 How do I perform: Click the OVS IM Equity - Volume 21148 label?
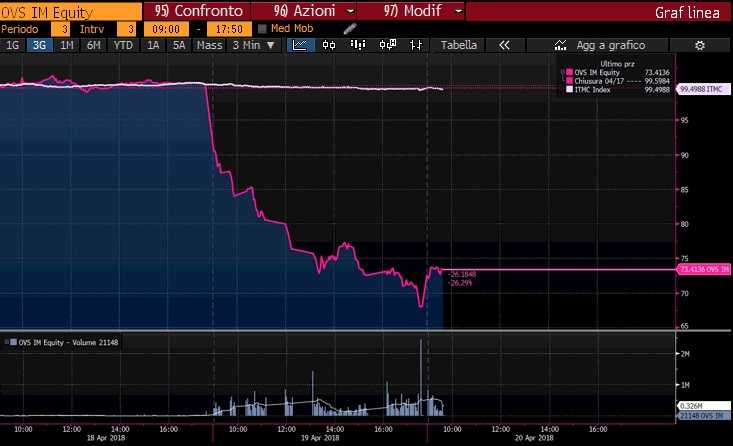point(68,343)
